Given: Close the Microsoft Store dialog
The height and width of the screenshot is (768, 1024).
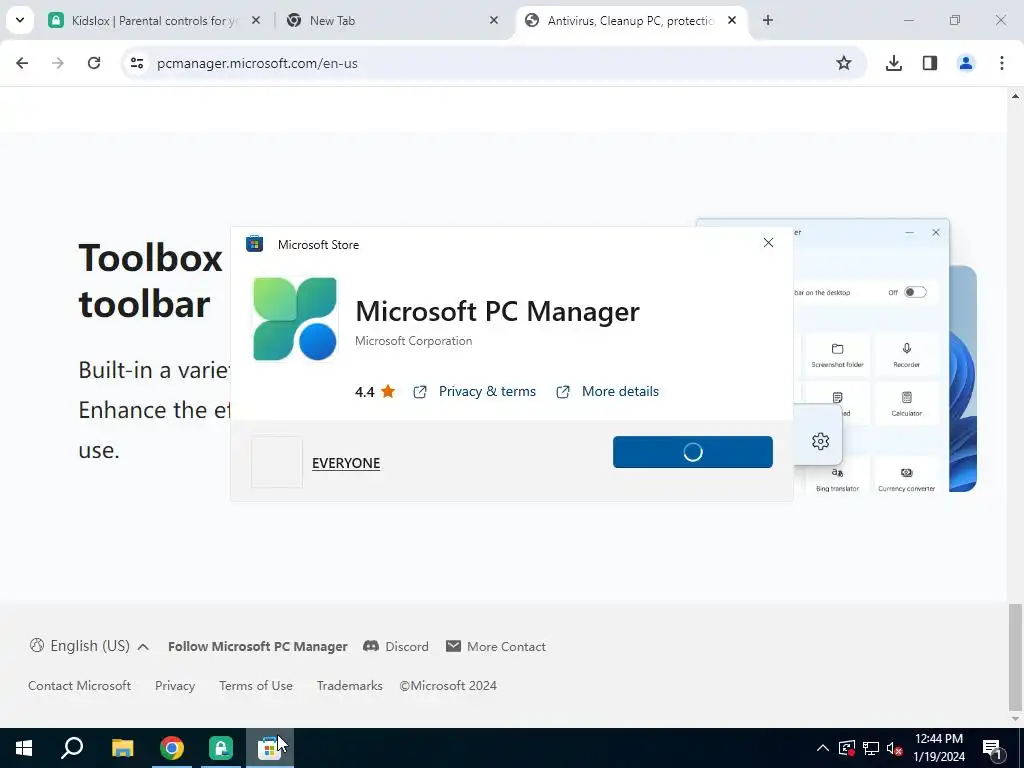Looking at the screenshot, I should (x=769, y=243).
